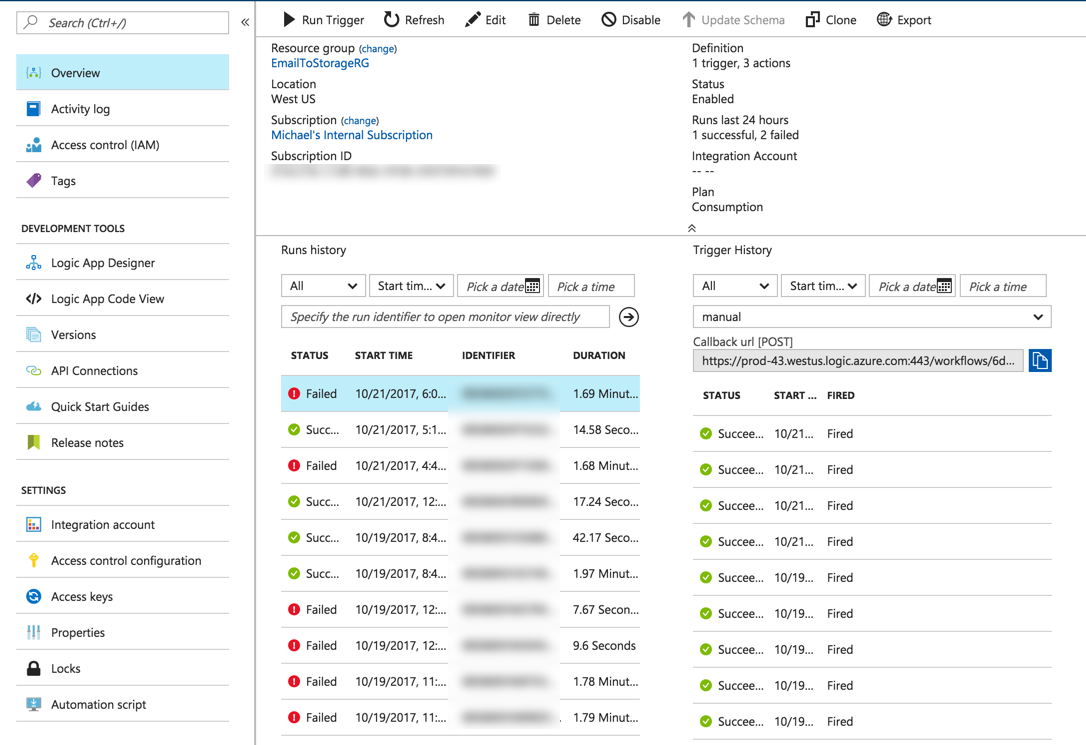Export the logic app
Screen dimensions: 1086x745
(x=904, y=19)
